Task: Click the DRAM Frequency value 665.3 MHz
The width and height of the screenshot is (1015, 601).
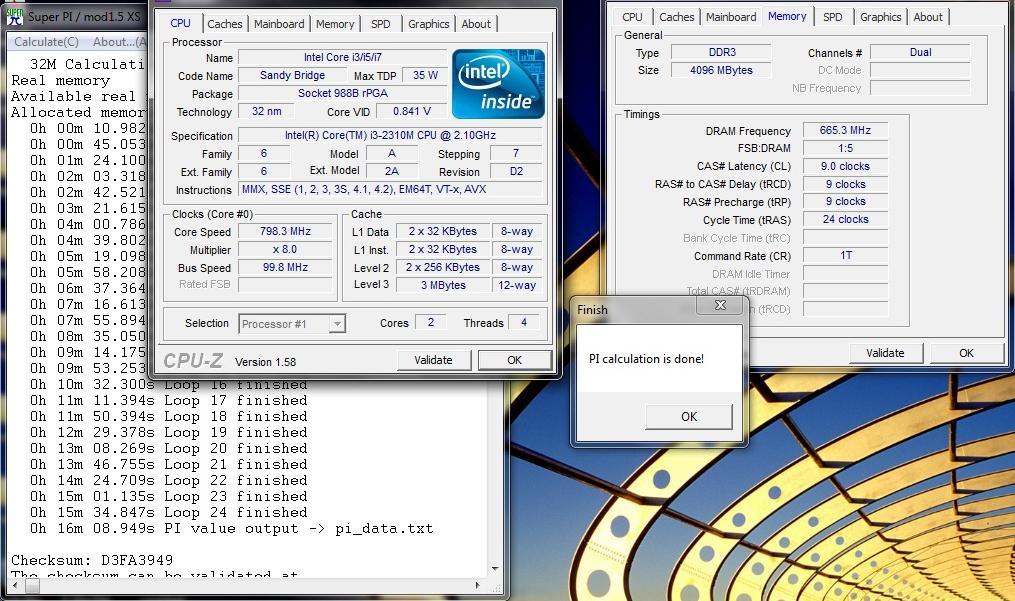Action: [x=845, y=130]
